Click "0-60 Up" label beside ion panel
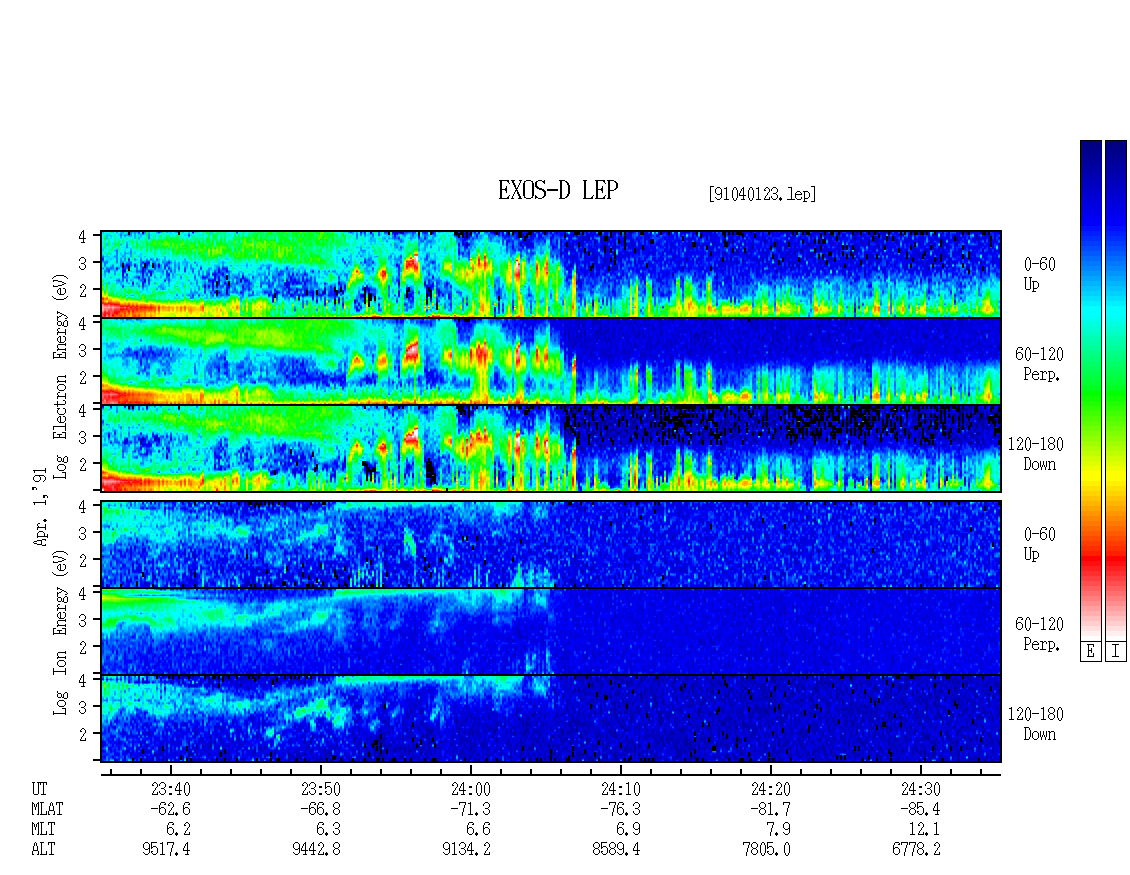This screenshot has height=875, width=1130. [x=1039, y=543]
